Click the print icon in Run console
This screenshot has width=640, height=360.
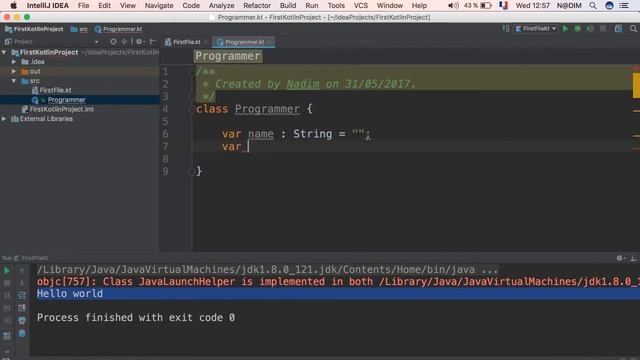pos(22,320)
